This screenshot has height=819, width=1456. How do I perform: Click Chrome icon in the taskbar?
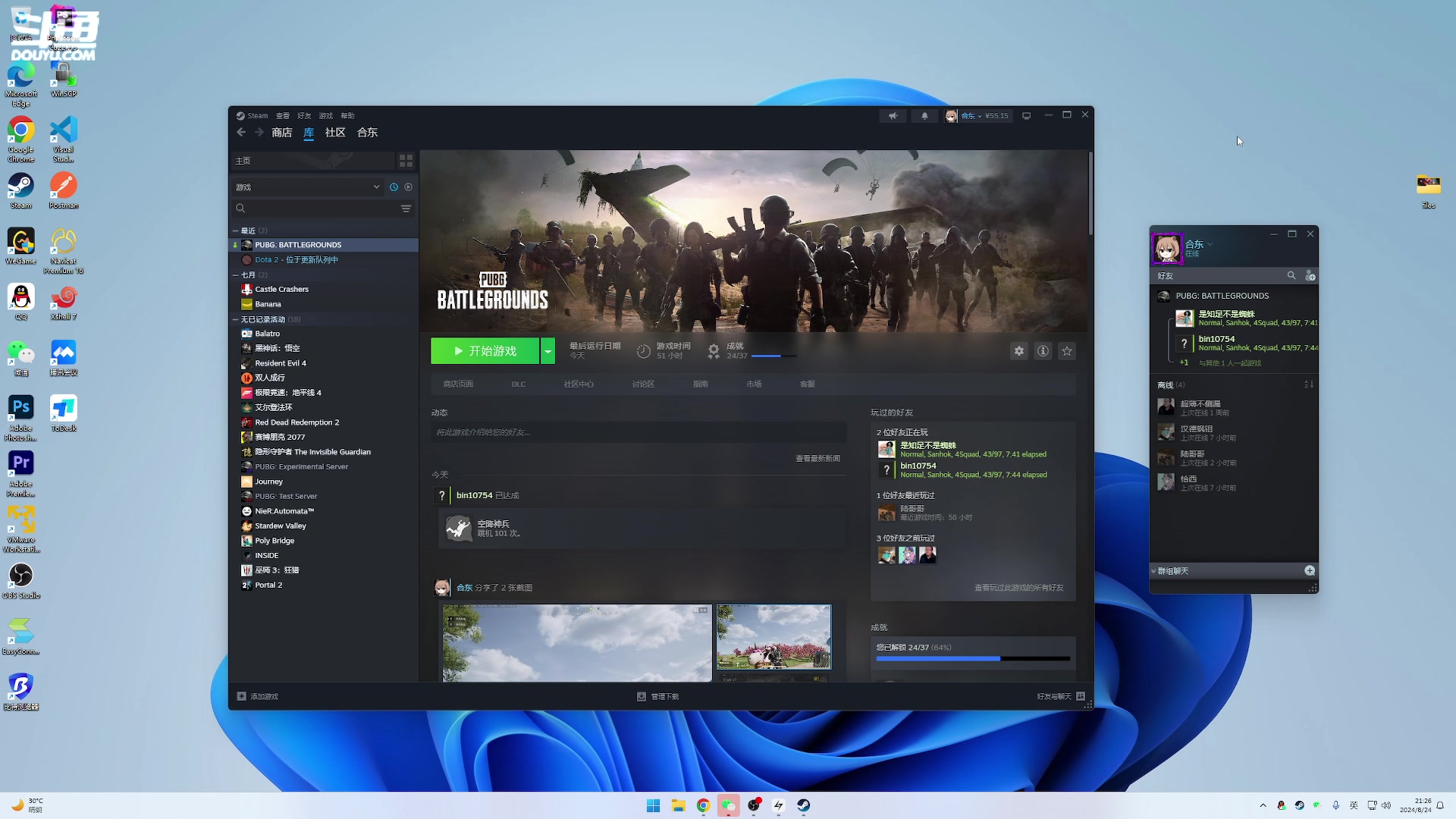pyautogui.click(x=704, y=805)
